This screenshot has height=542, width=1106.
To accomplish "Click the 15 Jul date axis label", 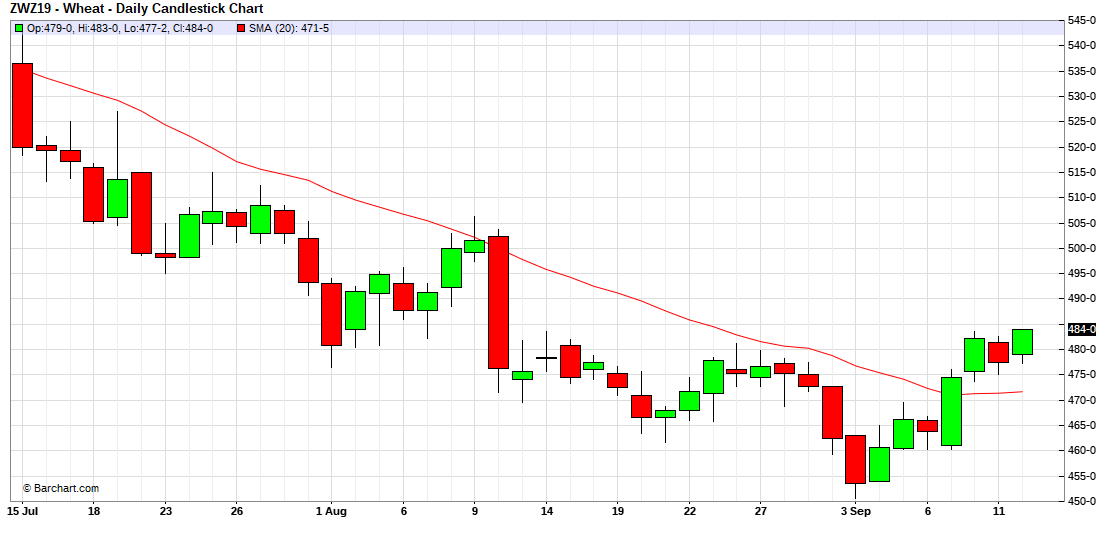I will tap(22, 511).
